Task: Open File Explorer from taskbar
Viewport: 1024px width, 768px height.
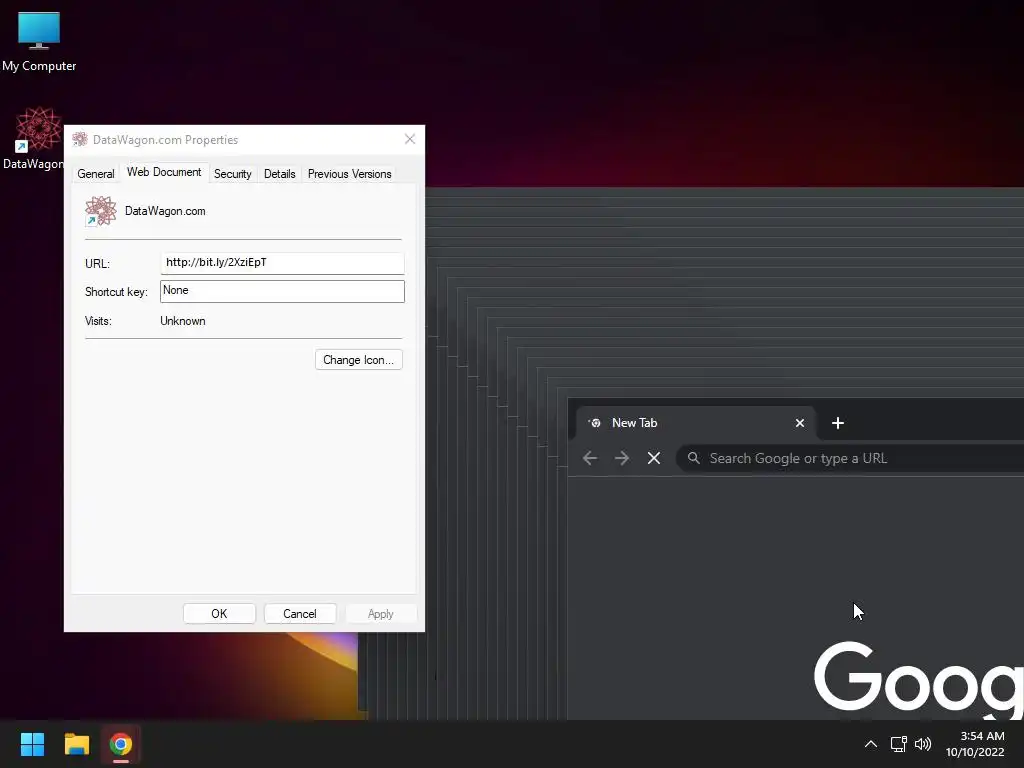Action: pos(76,744)
